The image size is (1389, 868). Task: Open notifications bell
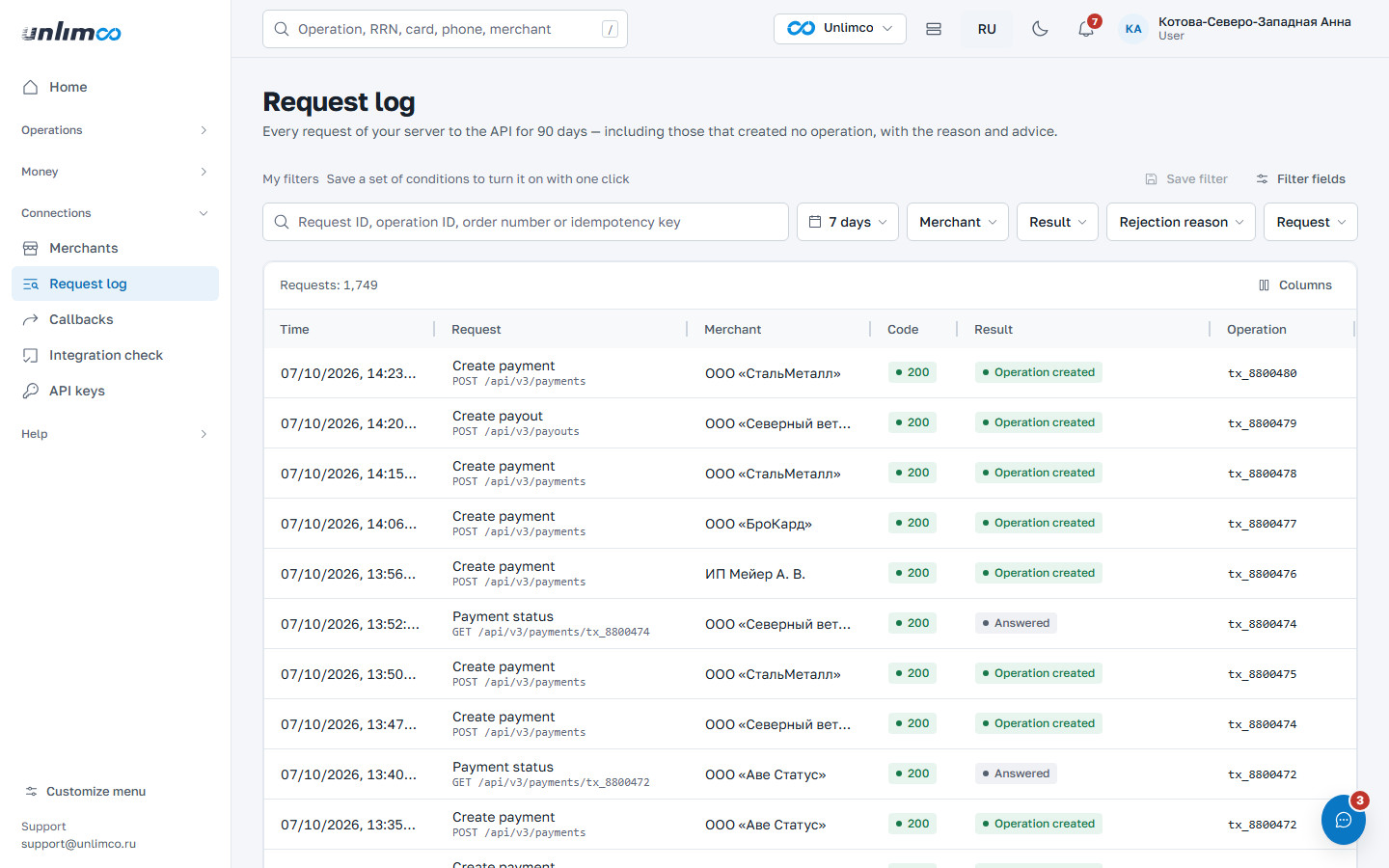pyautogui.click(x=1086, y=29)
